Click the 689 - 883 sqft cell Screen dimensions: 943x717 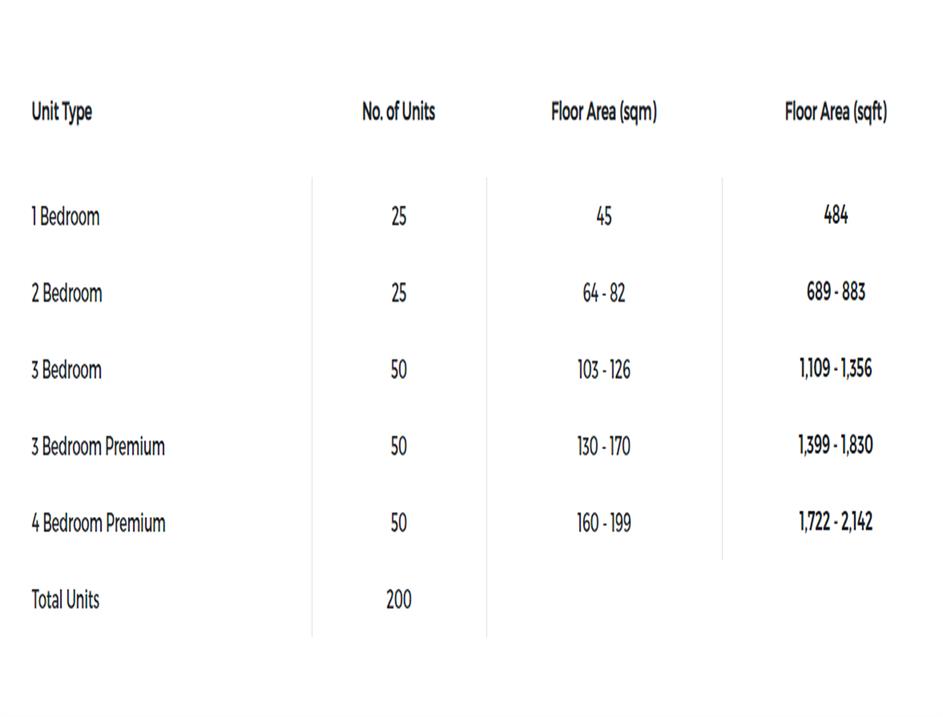(x=835, y=292)
